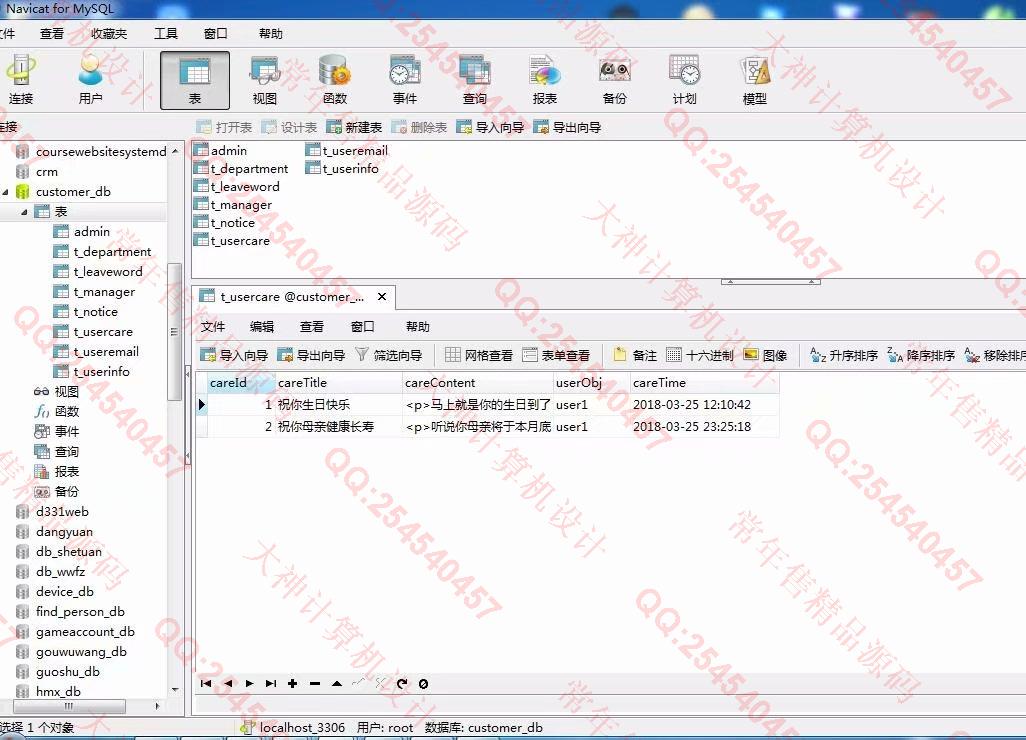The image size is (1026, 740).
Task: Close the t_usercare tab
Action: tap(382, 296)
